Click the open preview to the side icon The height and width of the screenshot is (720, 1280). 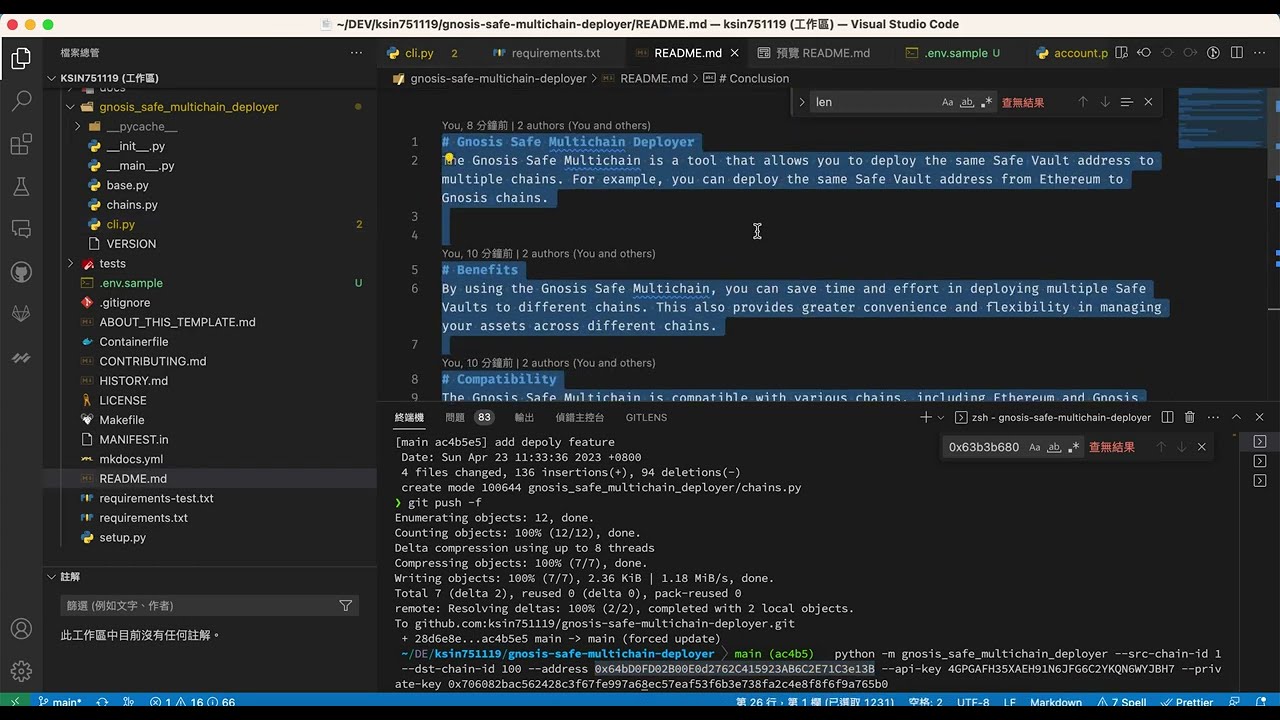coord(1121,53)
